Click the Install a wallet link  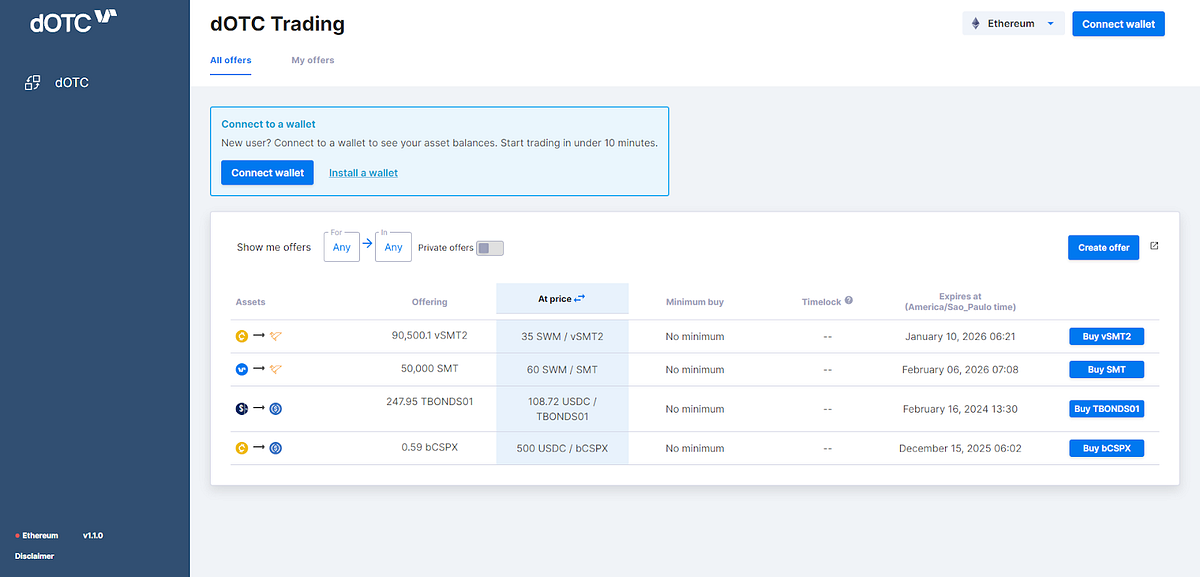[x=363, y=172]
